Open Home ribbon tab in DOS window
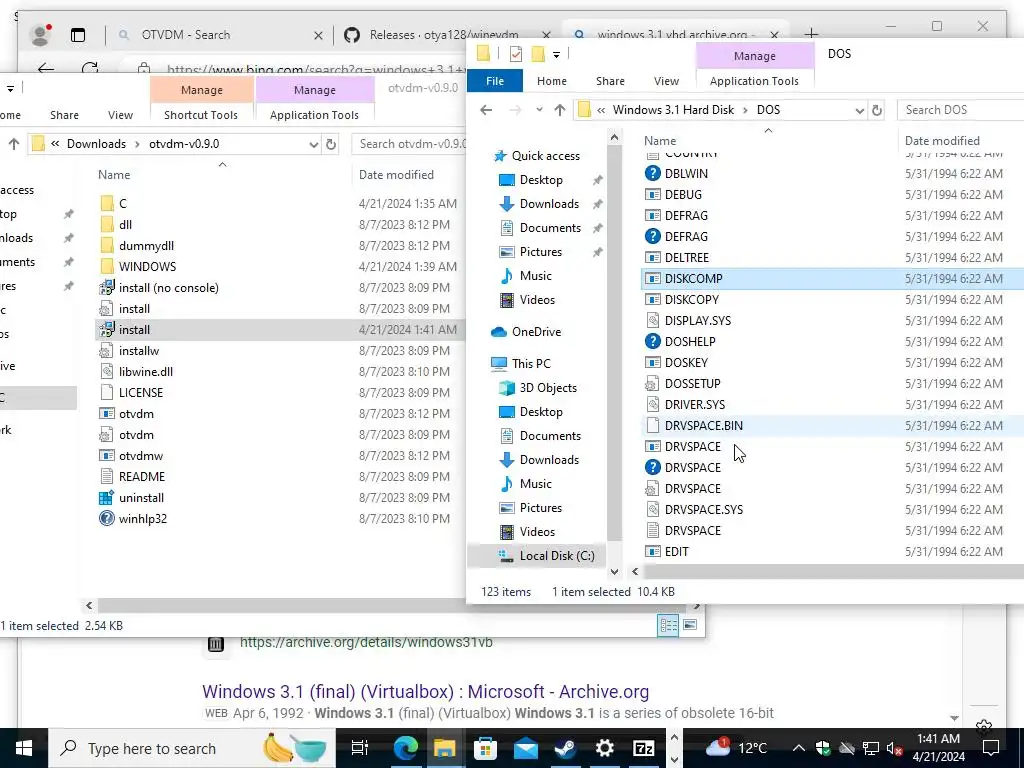The height and width of the screenshot is (768, 1024). point(552,81)
